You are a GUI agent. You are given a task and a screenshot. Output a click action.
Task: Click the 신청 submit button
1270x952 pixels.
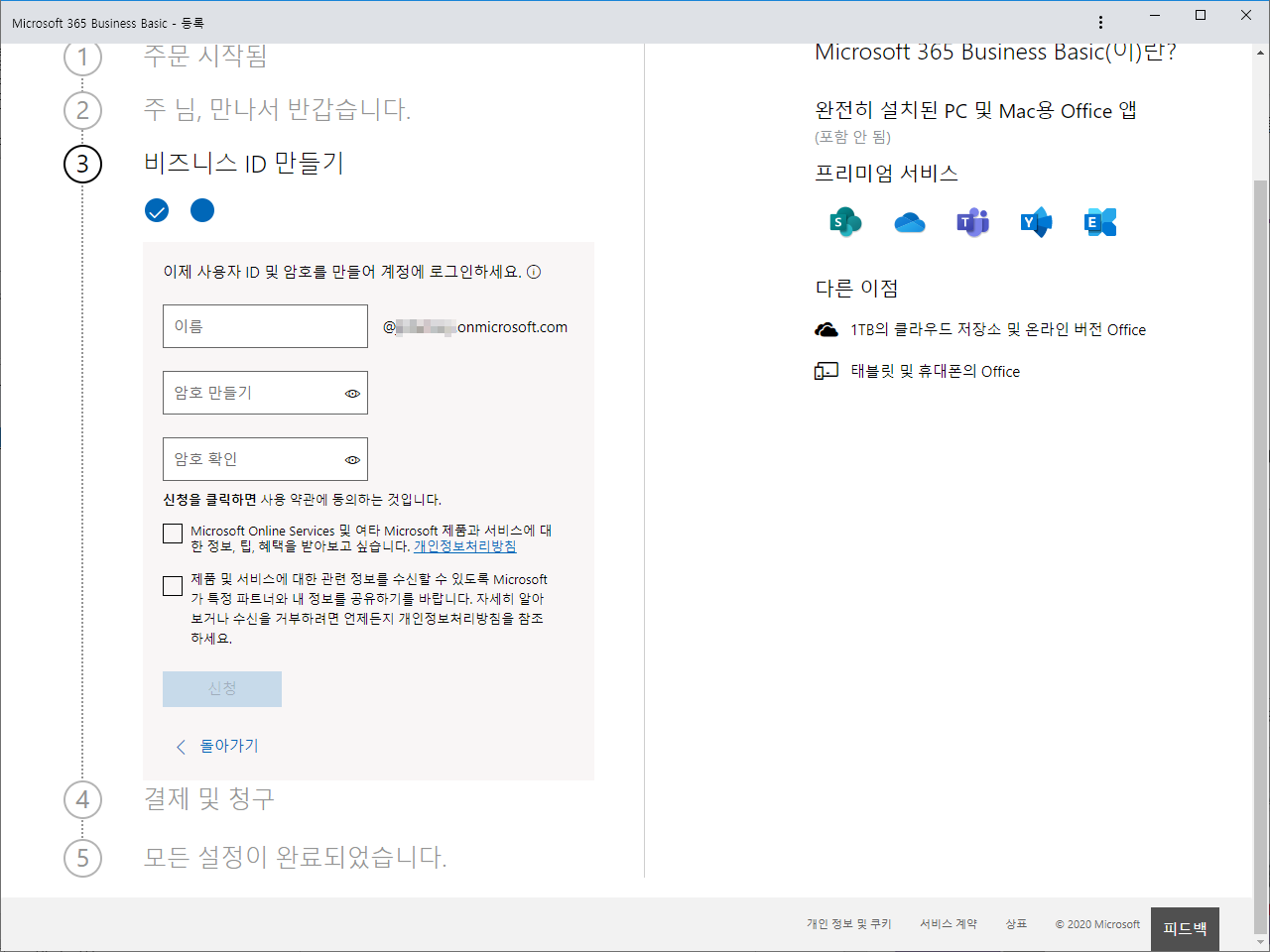pos(222,689)
